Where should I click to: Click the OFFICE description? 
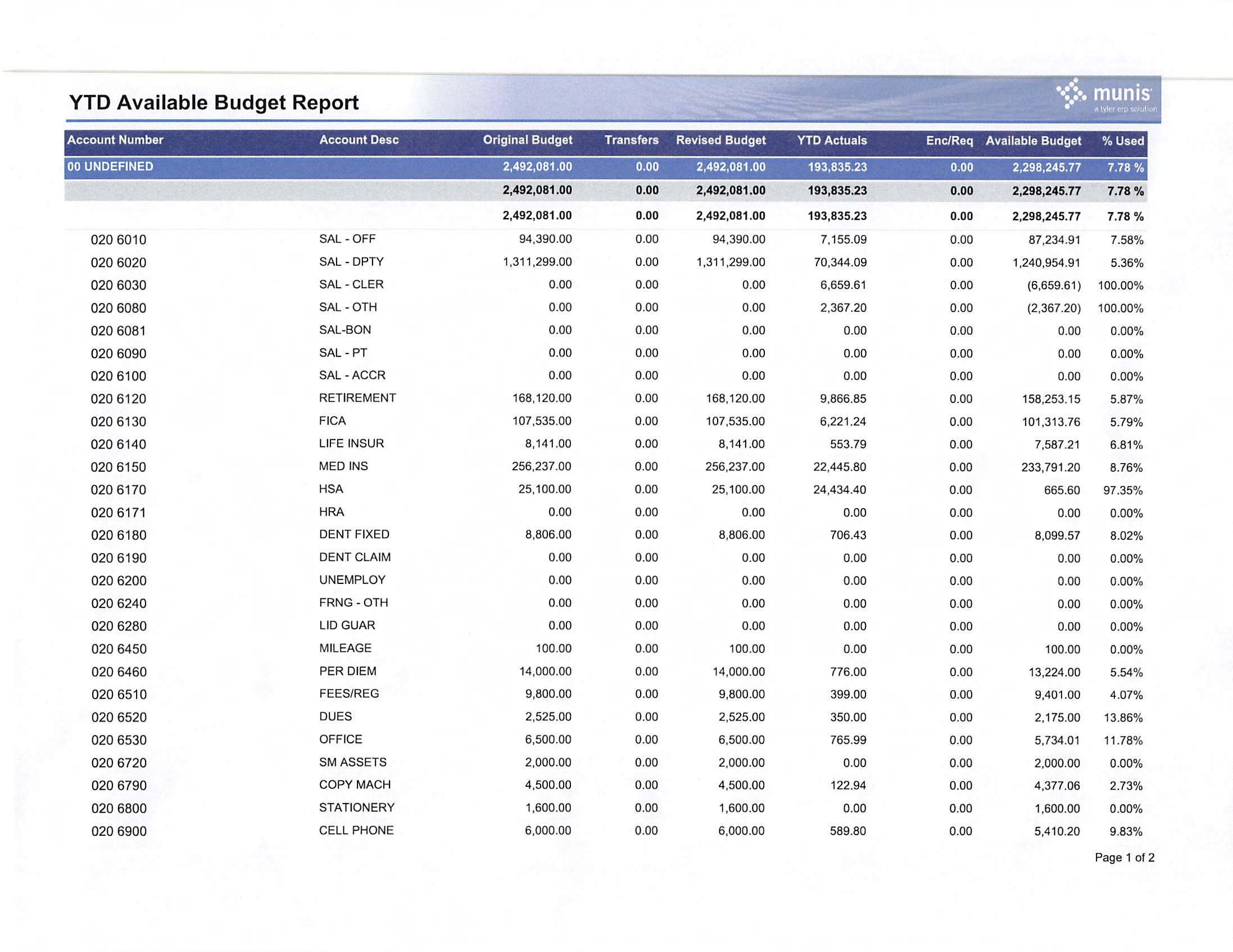click(x=341, y=739)
